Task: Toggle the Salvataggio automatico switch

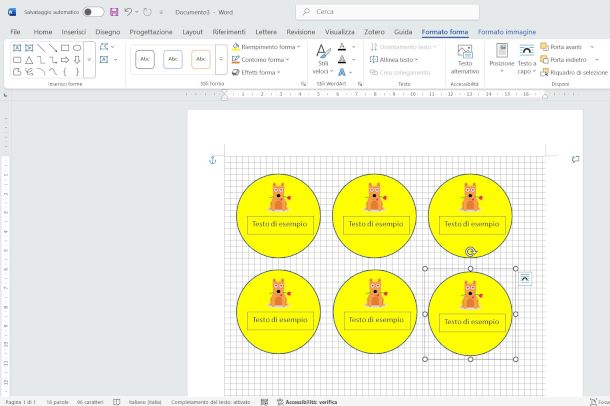Action: (93, 12)
